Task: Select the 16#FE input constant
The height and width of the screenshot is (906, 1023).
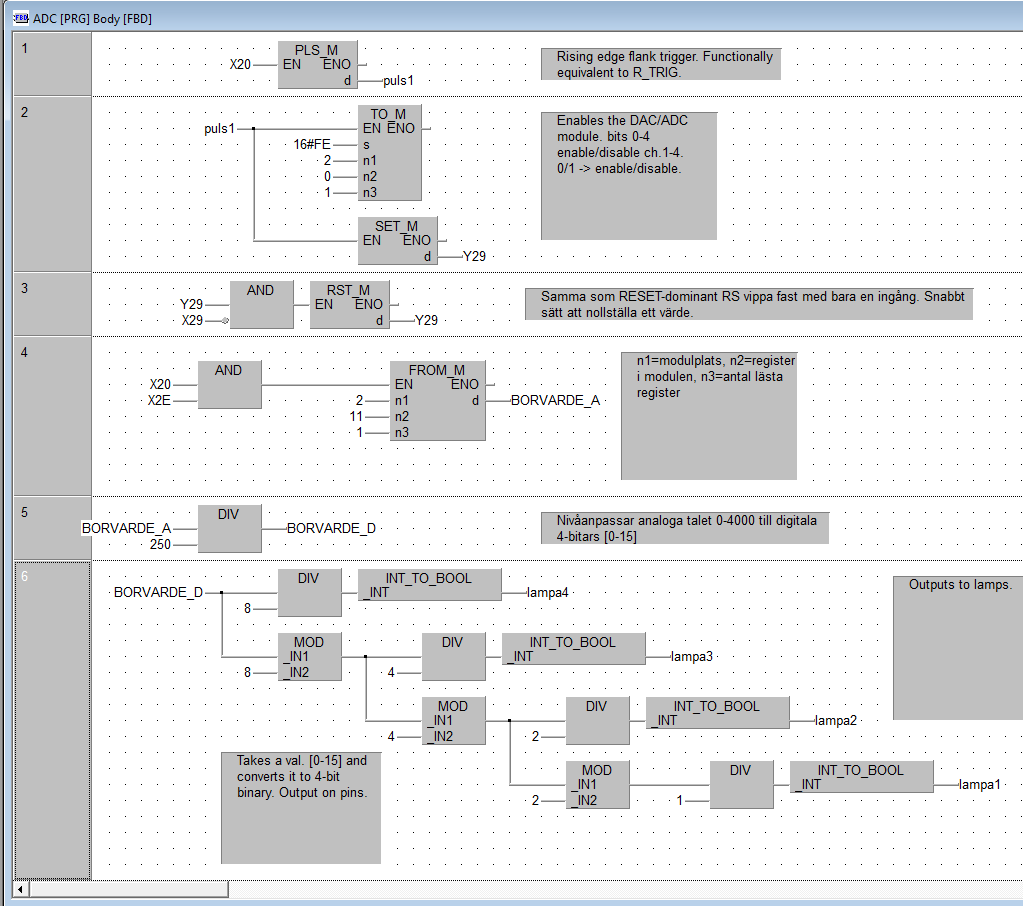Action: coord(312,145)
